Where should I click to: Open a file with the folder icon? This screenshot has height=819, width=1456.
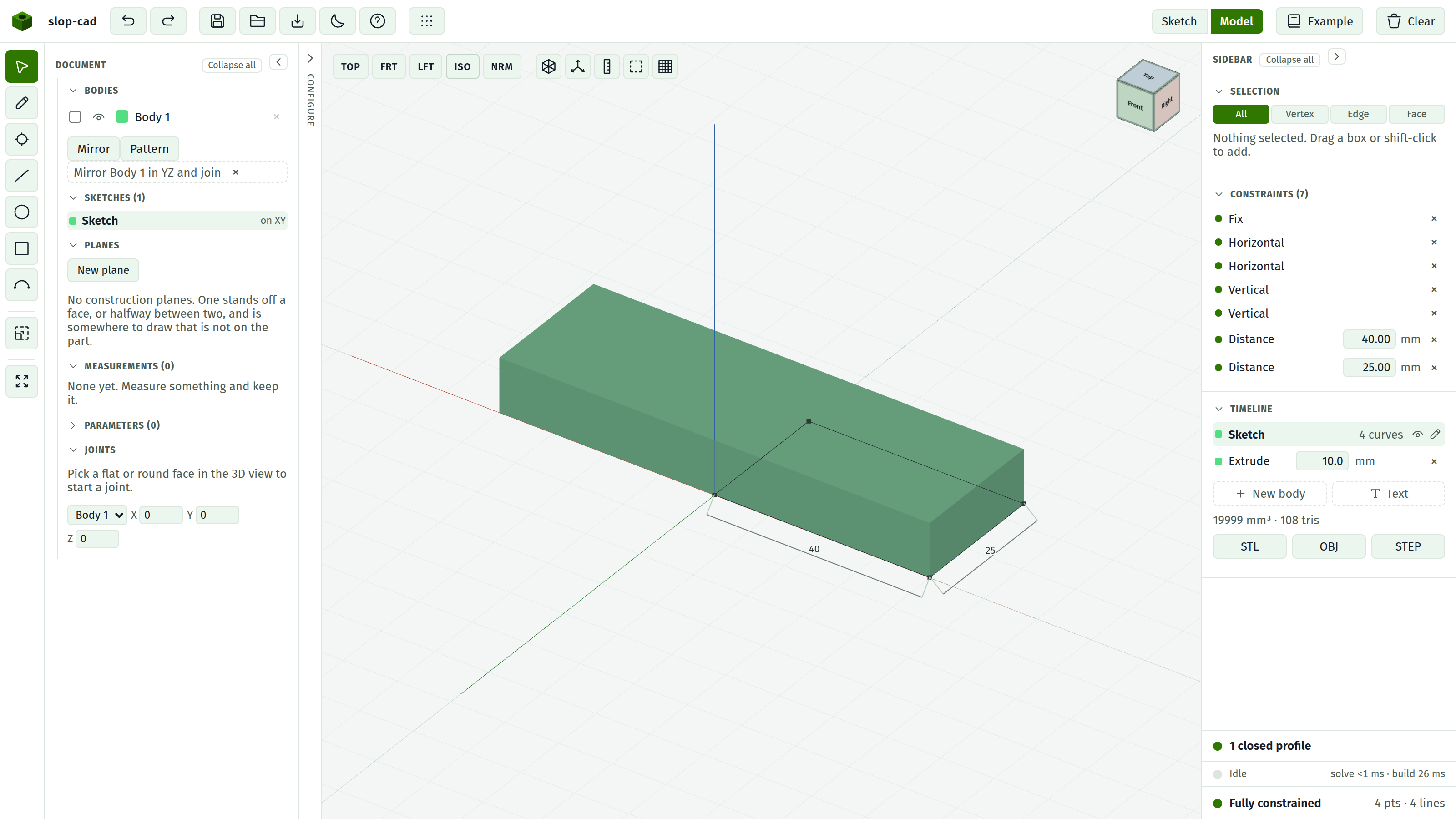[x=257, y=21]
